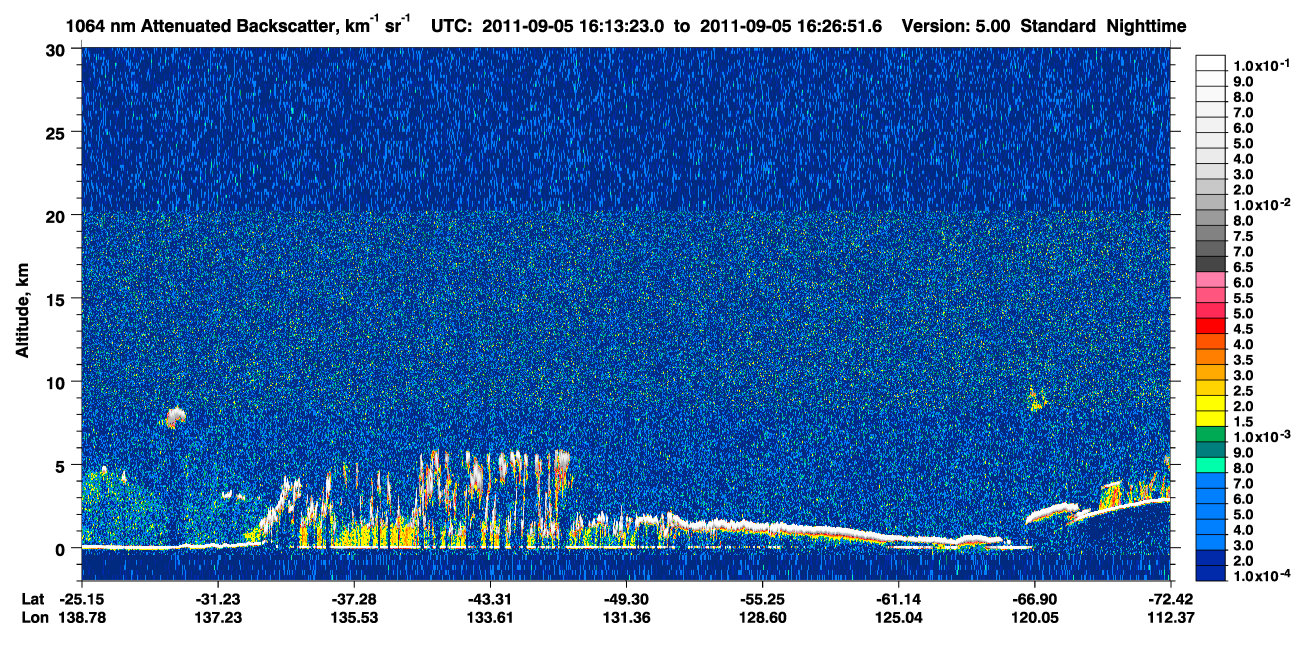Image resolution: width=1300 pixels, height=667 pixels.
Task: Click the altitude tick label '15'
Action: [x=58, y=299]
